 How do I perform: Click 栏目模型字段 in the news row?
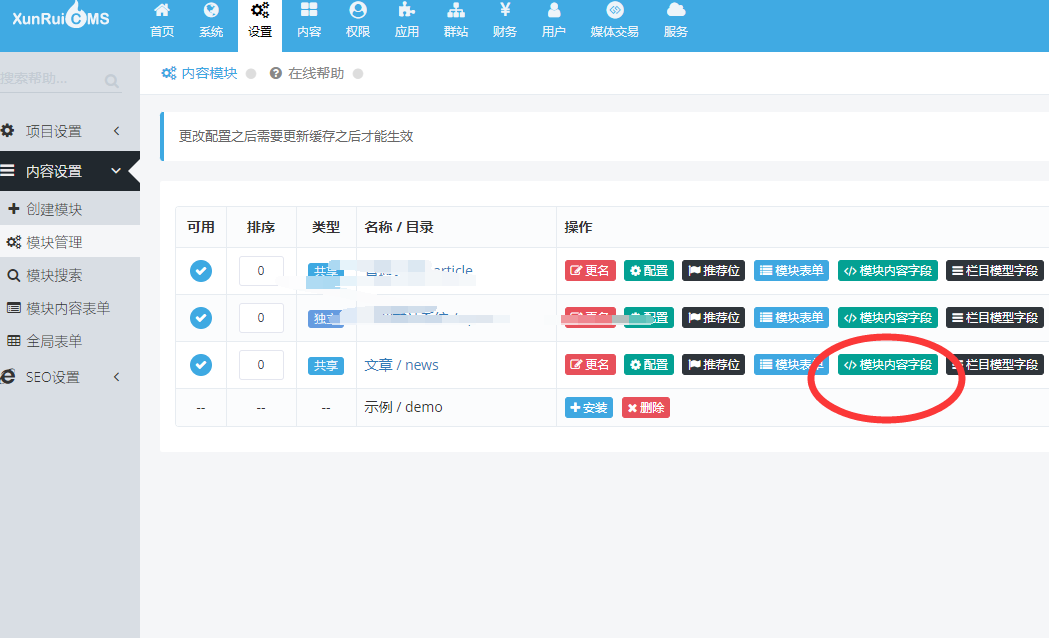995,364
